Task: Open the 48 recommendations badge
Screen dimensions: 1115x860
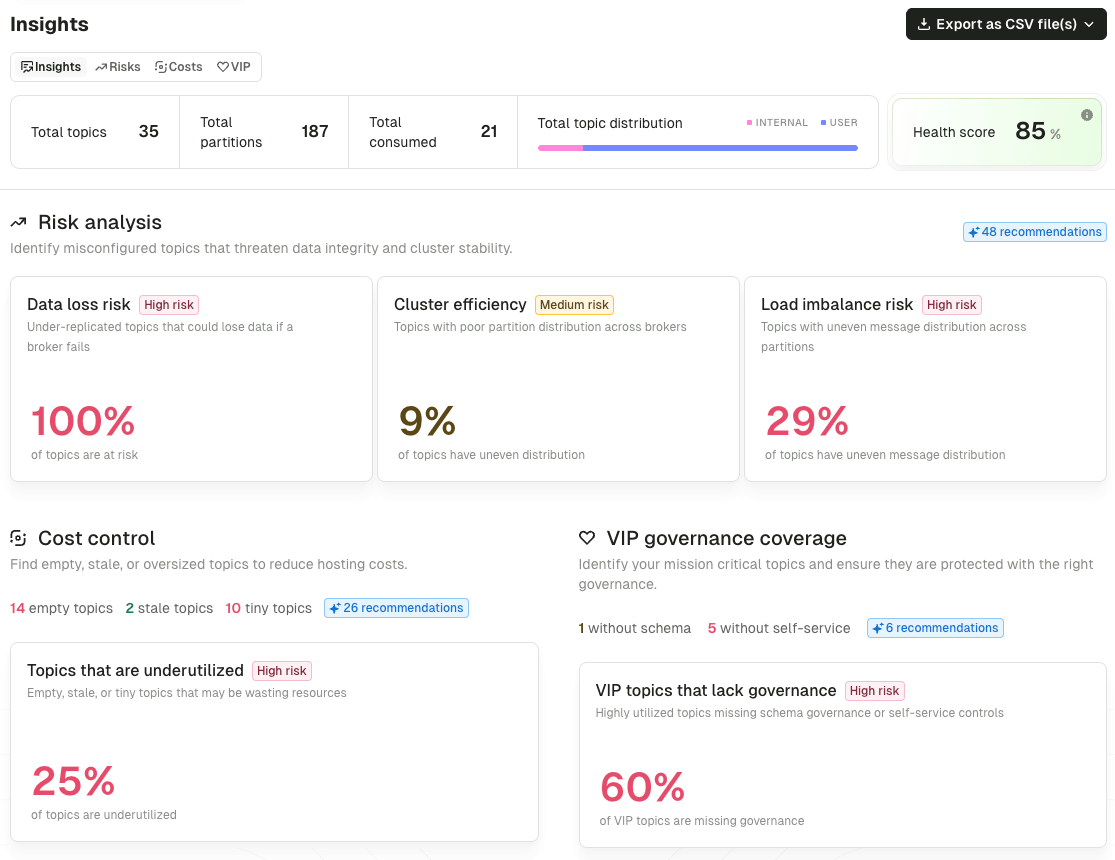Action: (1035, 232)
